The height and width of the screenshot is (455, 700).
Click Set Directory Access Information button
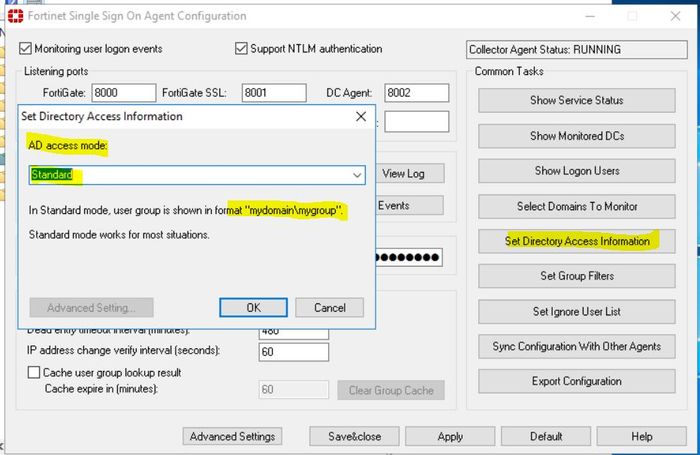click(577, 241)
